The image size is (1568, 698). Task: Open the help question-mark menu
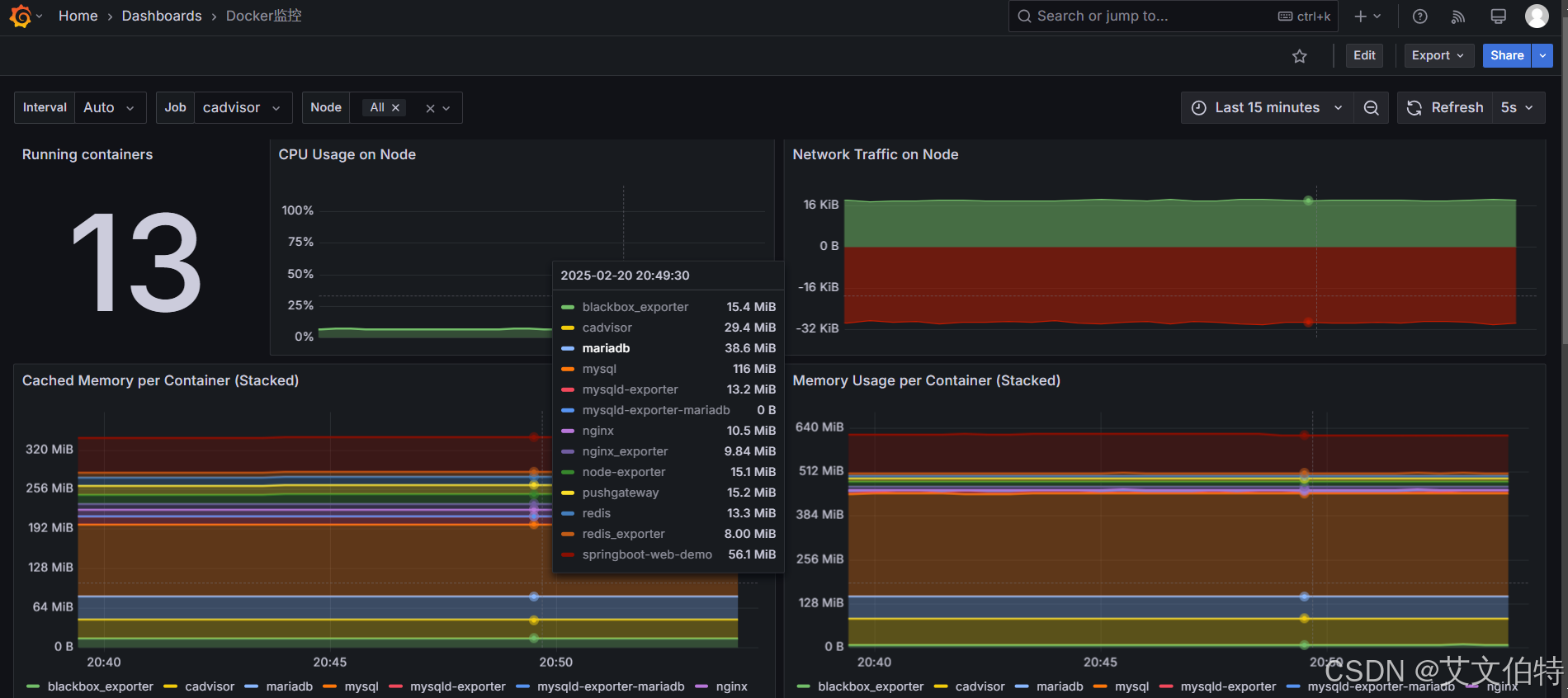pos(1420,17)
